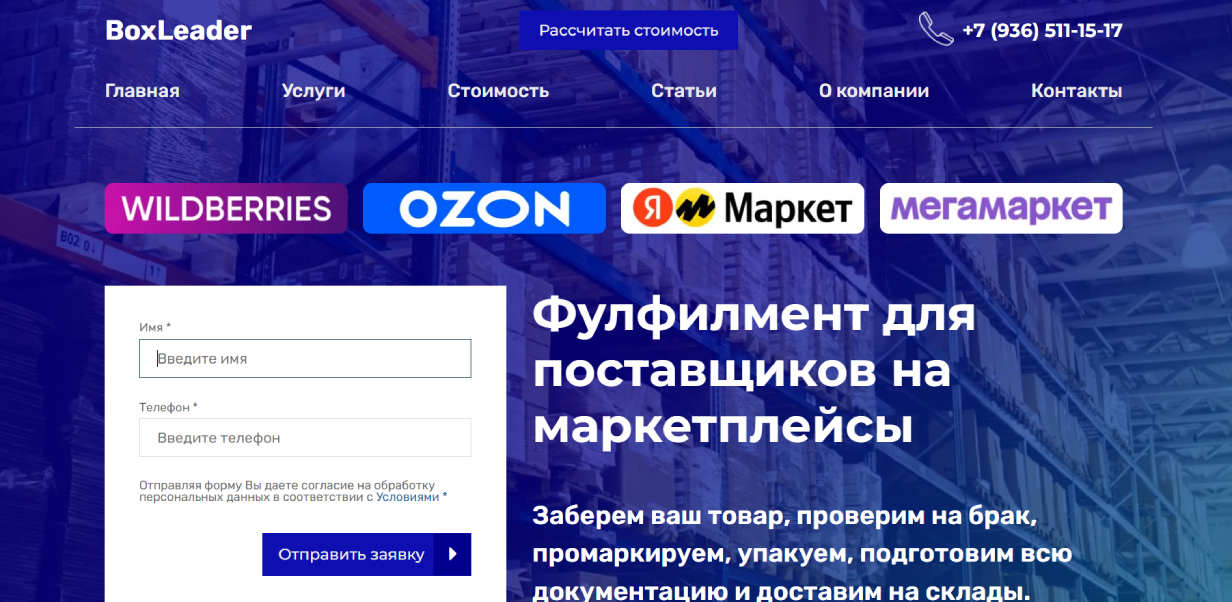Click the Заберем ваш товар description text

tap(802, 553)
